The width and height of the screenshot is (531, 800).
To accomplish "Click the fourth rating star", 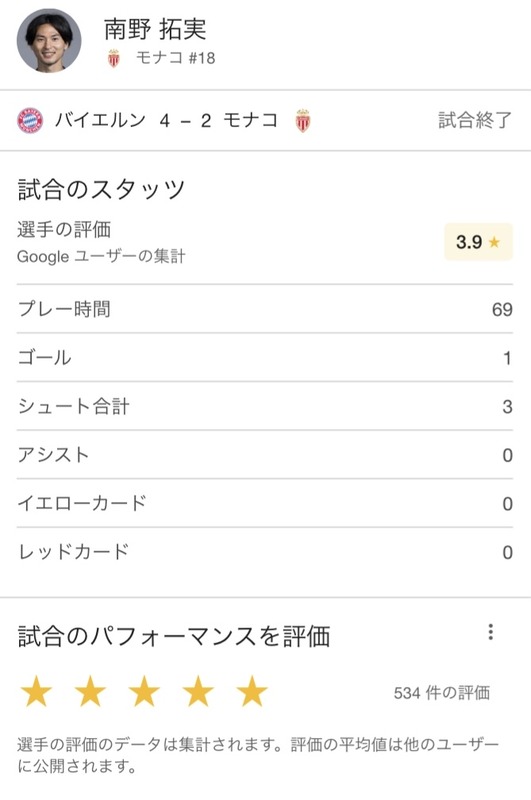I will [x=198, y=691].
